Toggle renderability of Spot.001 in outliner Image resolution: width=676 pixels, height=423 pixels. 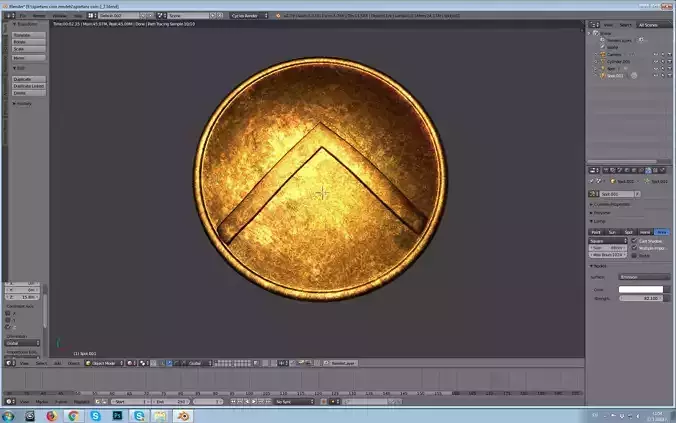click(670, 75)
